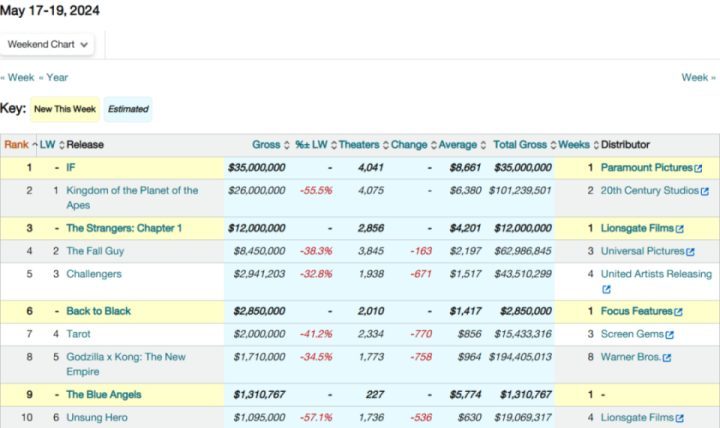This screenshot has height=428, width=720.
Task: Click external link icon beside Paramount Pictures
Action: (x=698, y=169)
